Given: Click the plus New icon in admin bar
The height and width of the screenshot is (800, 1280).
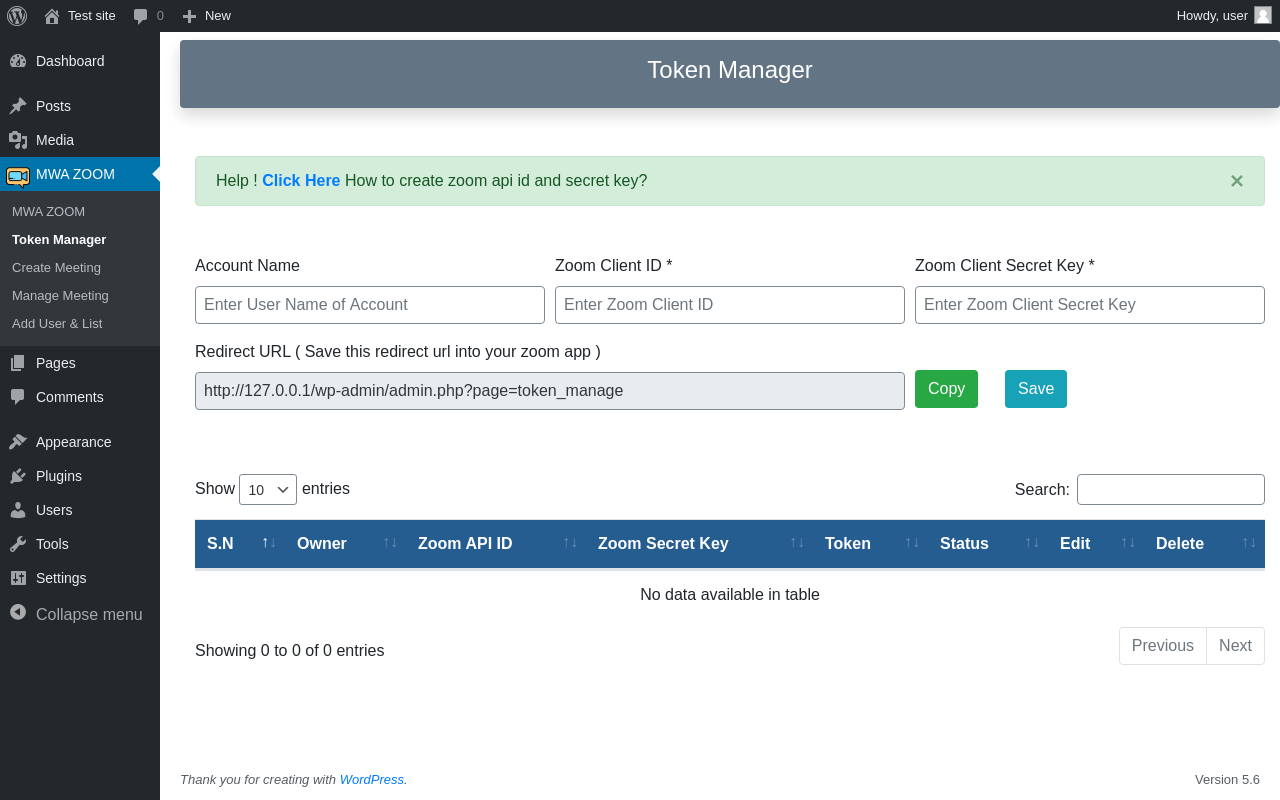Looking at the screenshot, I should tap(189, 16).
